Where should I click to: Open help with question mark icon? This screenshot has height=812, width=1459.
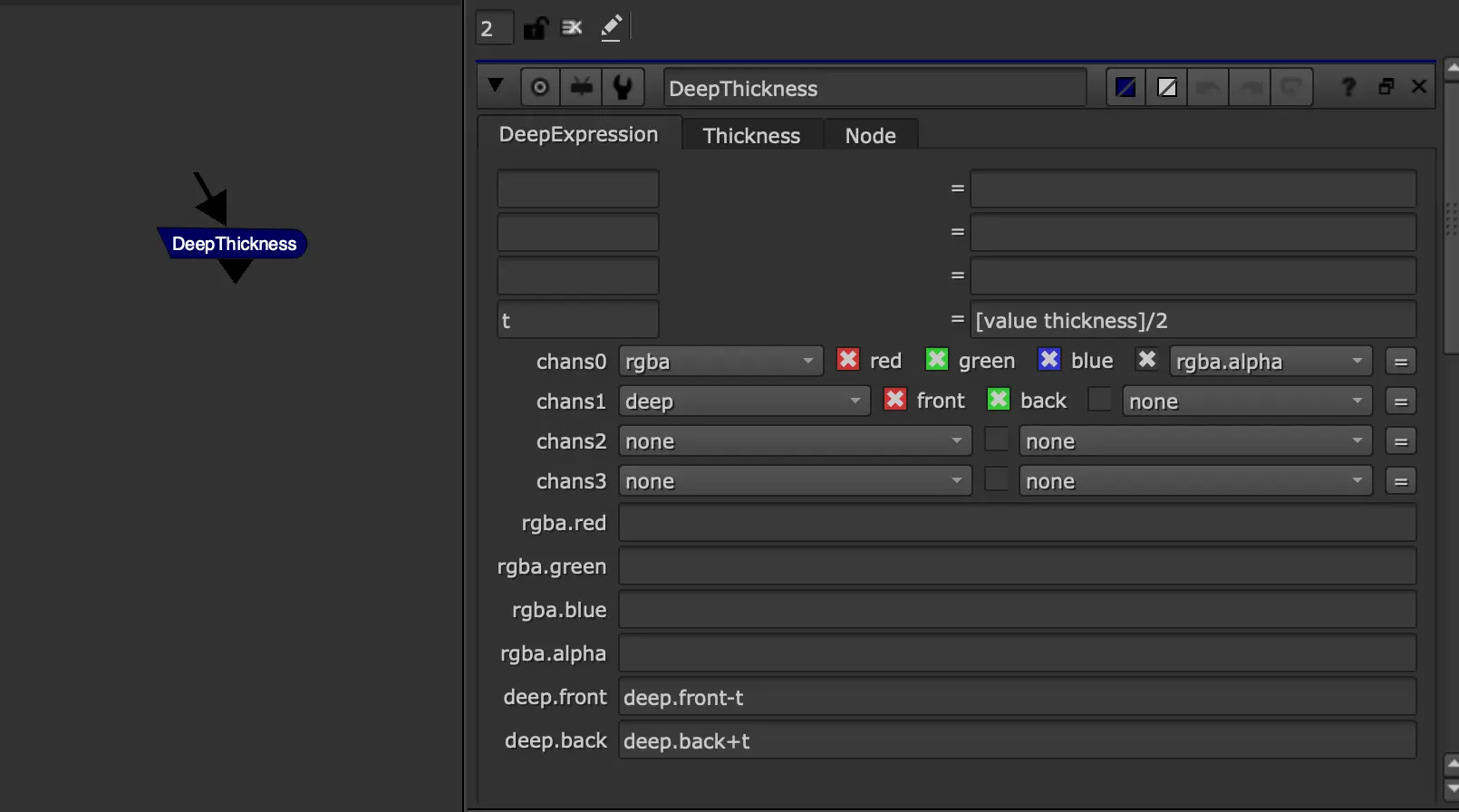click(x=1348, y=87)
